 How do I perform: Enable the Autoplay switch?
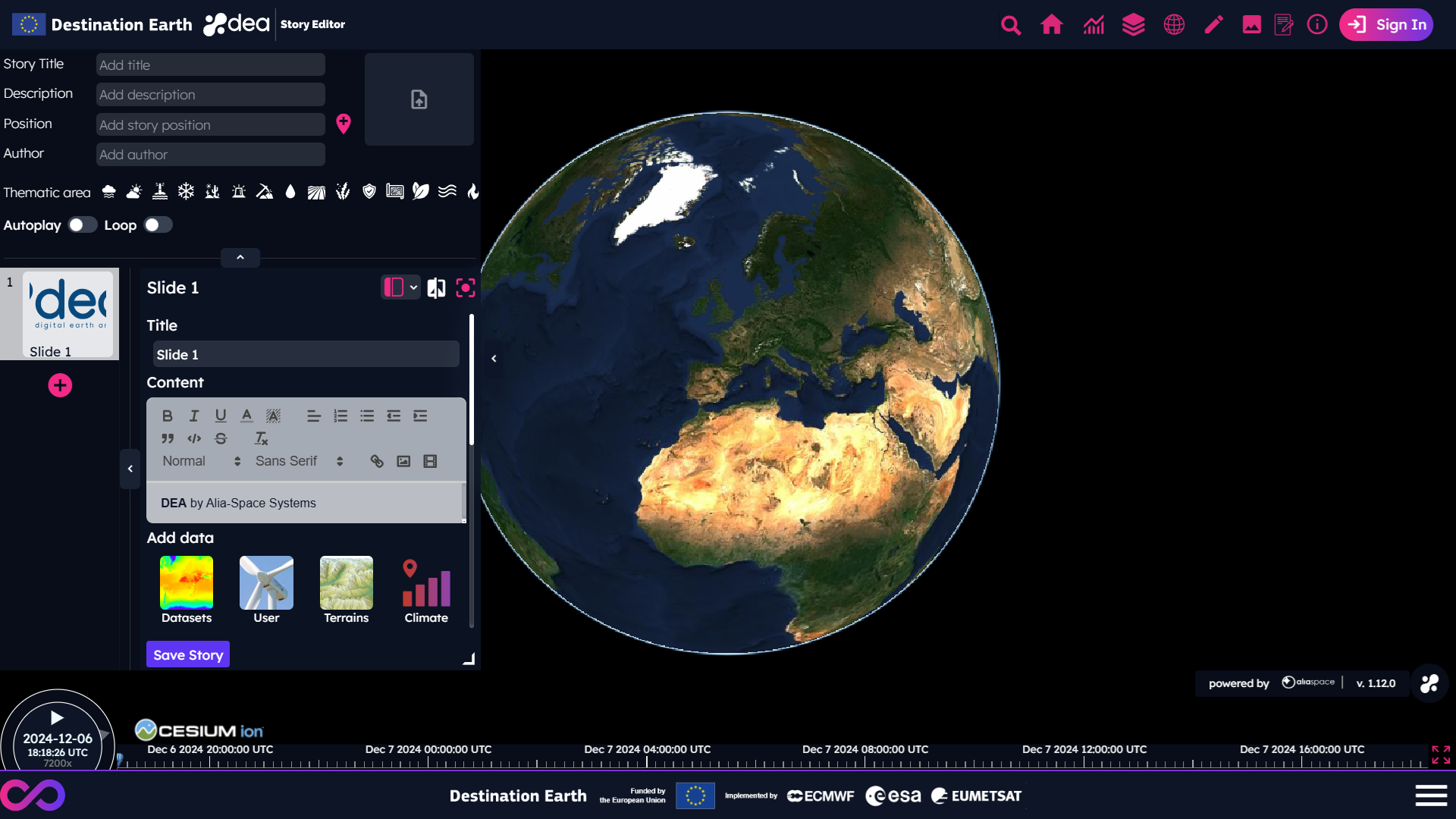coord(82,225)
